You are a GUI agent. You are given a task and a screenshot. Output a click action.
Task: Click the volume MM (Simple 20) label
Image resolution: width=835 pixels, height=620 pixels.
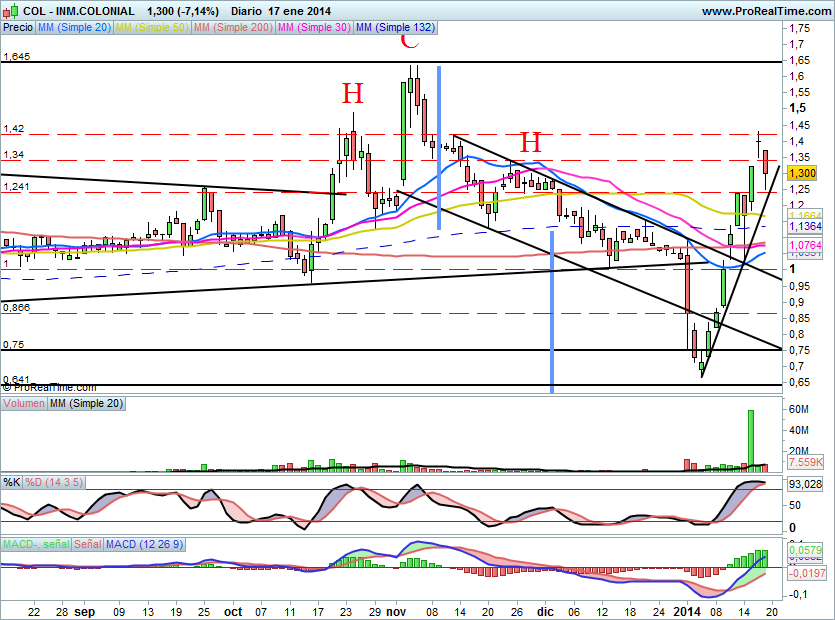tap(86, 403)
